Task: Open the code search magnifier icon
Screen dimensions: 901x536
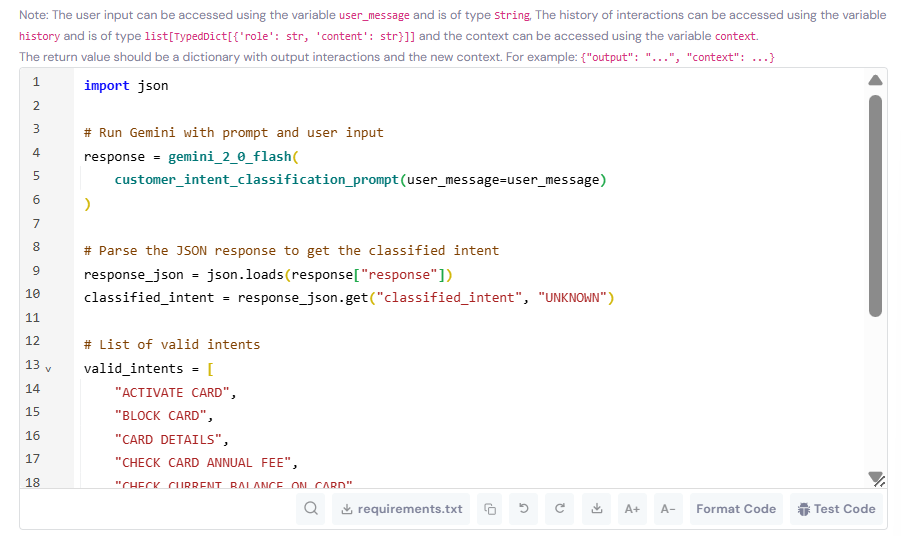Action: pyautogui.click(x=313, y=509)
